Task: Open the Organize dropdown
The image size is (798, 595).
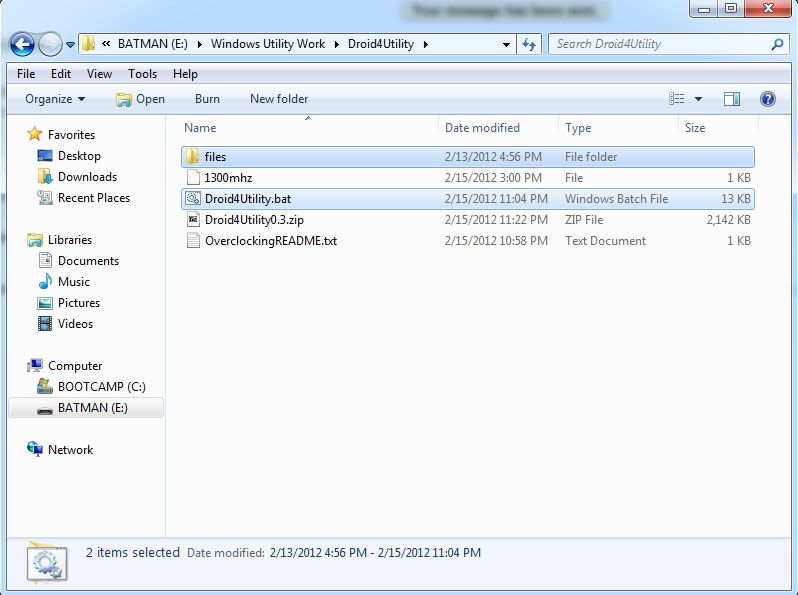Action: pyautogui.click(x=55, y=99)
